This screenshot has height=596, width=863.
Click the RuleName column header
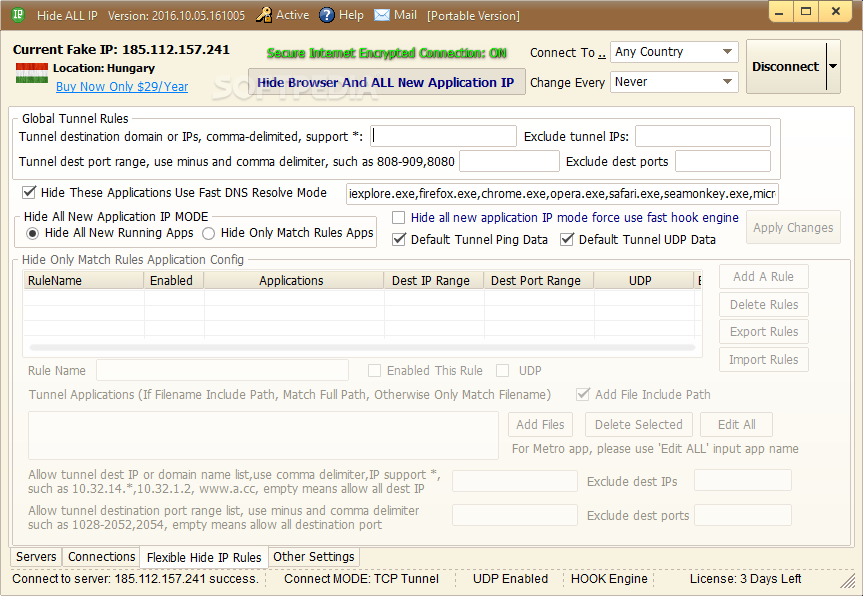(x=84, y=281)
